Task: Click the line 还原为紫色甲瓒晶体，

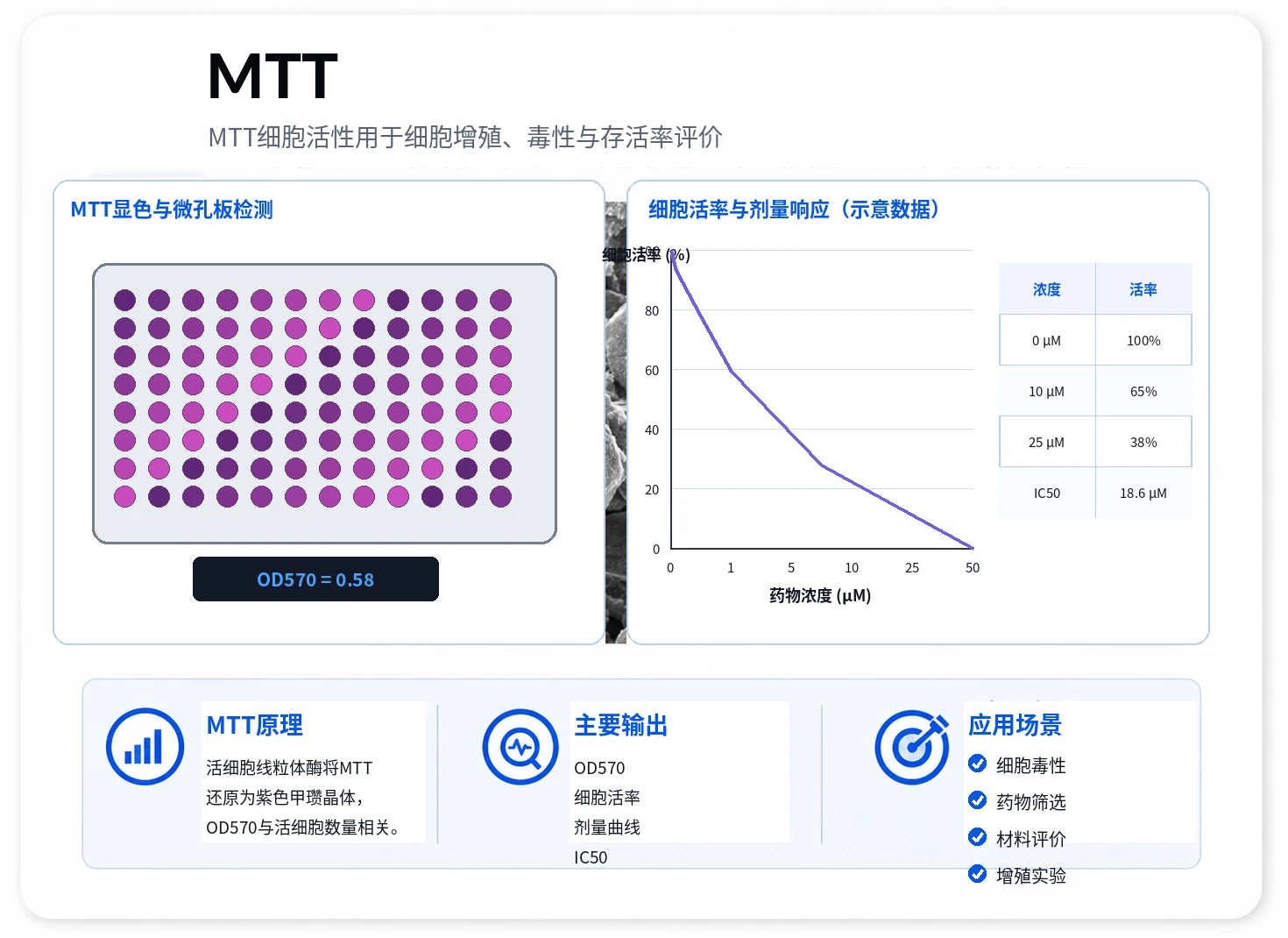Action: tap(285, 798)
